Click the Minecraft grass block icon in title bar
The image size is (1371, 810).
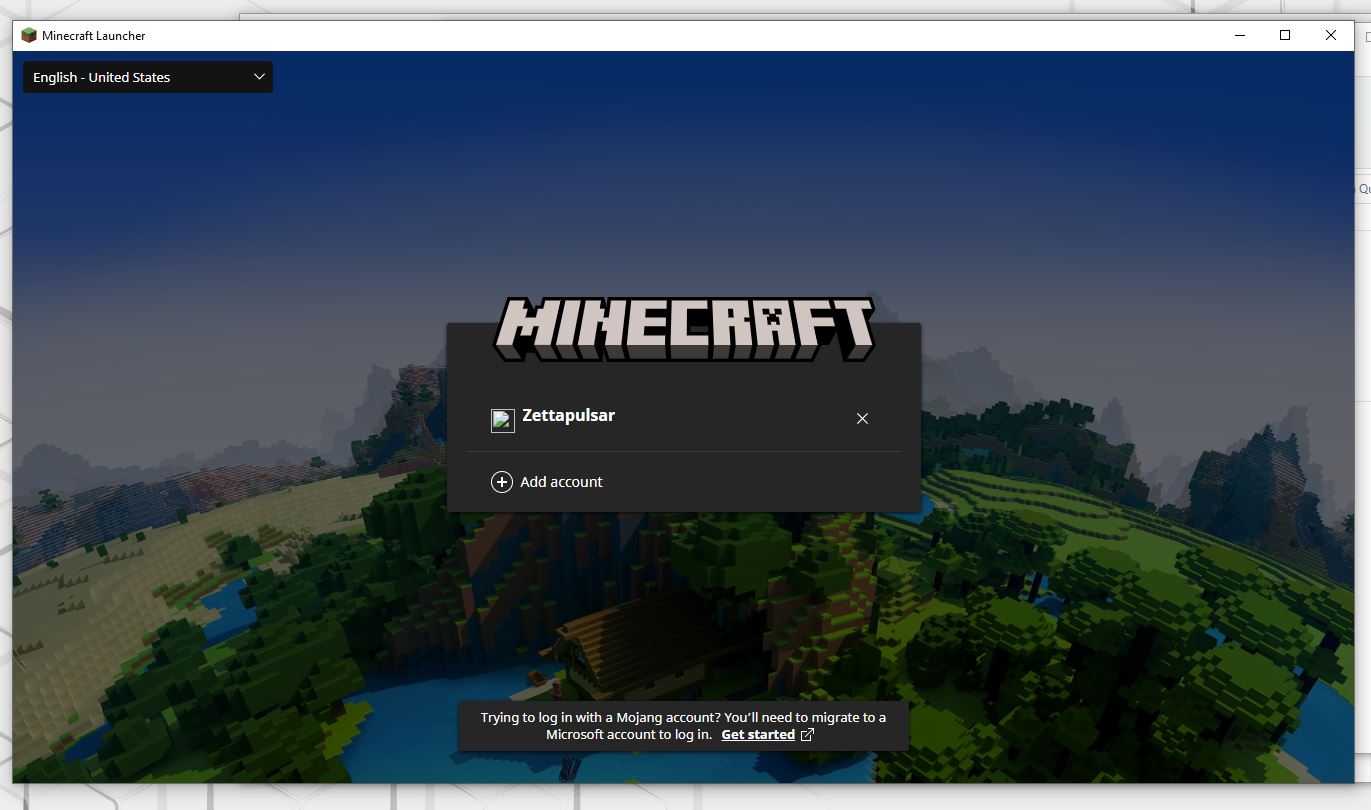[29, 35]
